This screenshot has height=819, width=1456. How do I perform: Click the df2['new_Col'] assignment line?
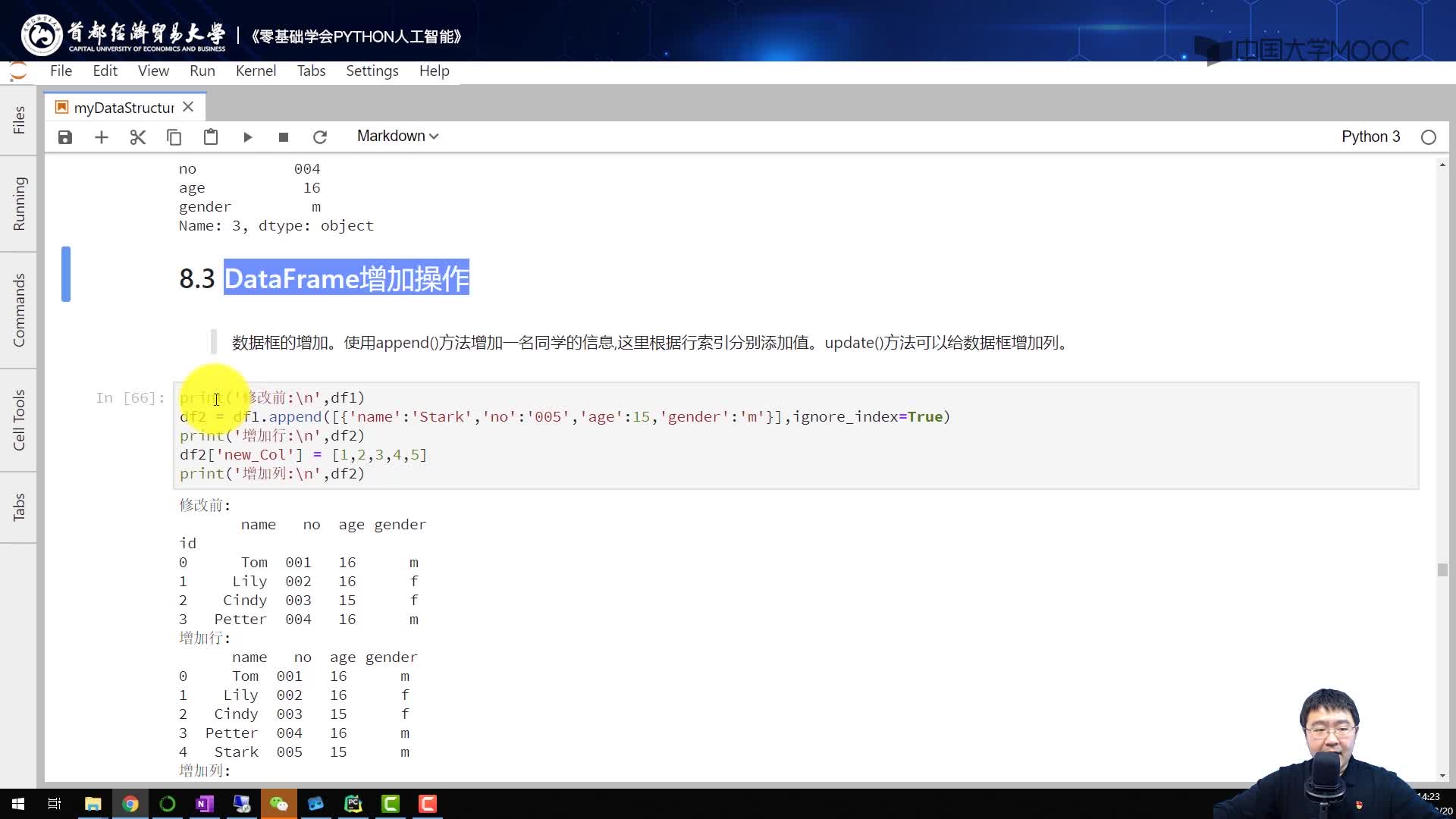tap(303, 455)
